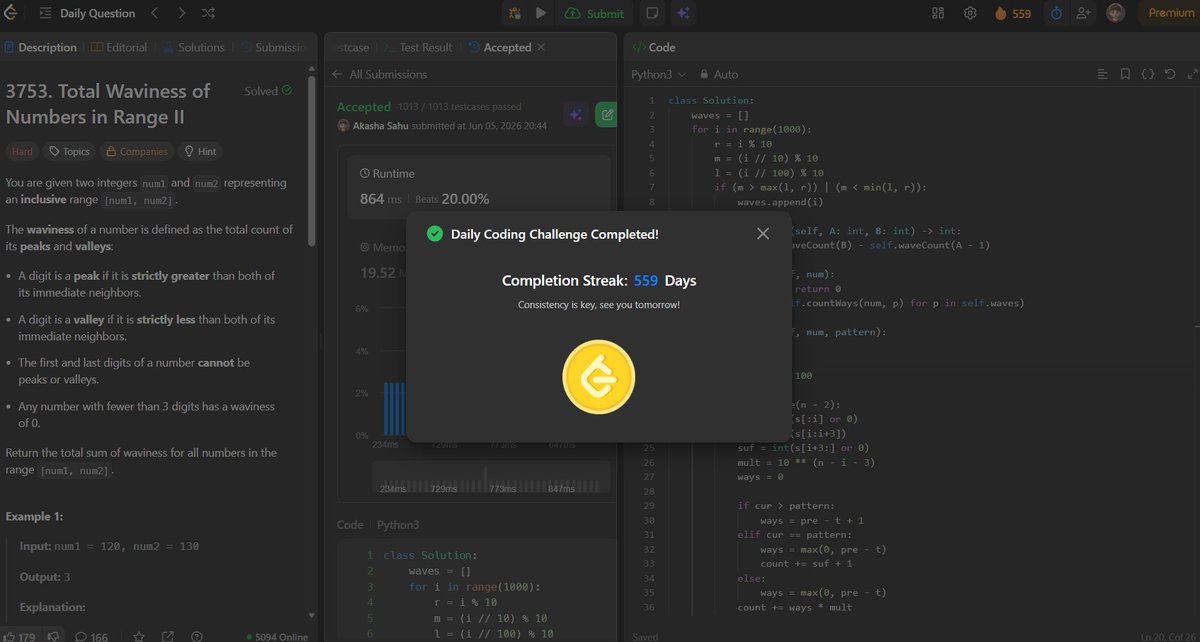
Task: Open the Runtime stats card
Action: point(478,187)
